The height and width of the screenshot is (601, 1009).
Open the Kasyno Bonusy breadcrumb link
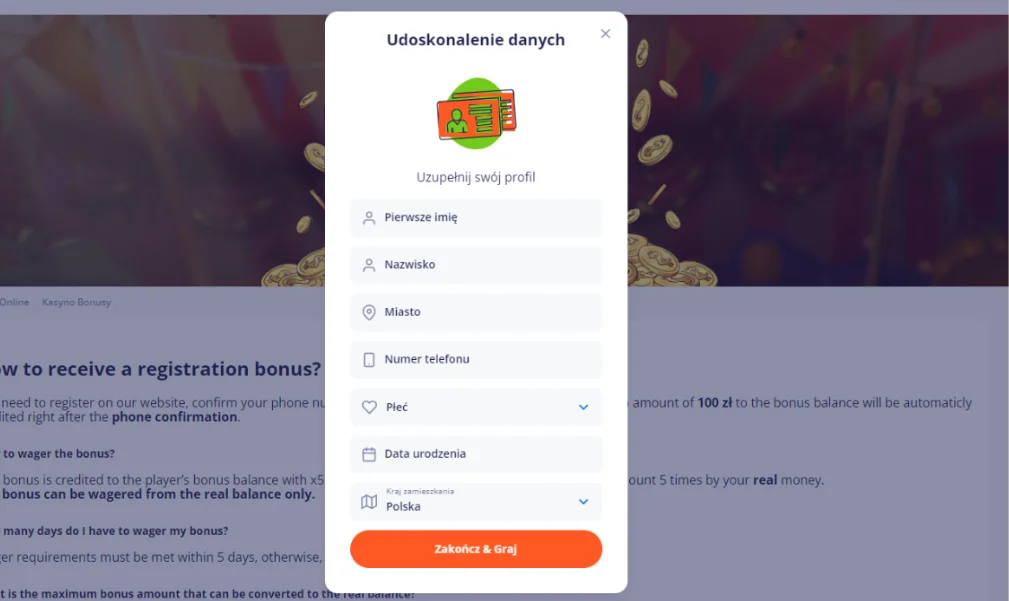pyautogui.click(x=77, y=302)
